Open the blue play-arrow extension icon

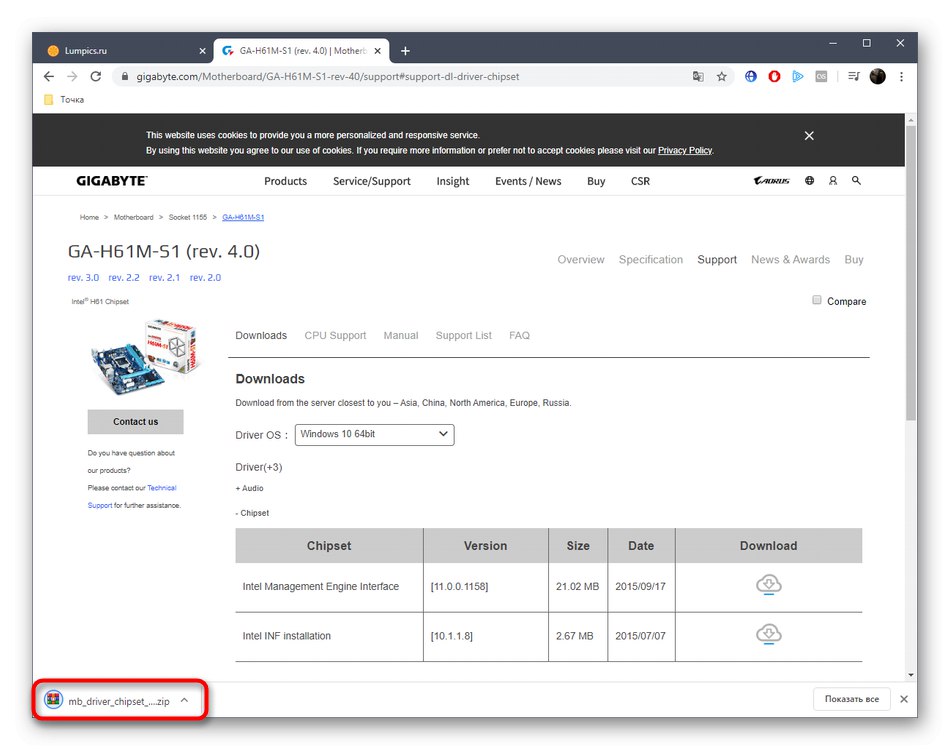pos(798,76)
